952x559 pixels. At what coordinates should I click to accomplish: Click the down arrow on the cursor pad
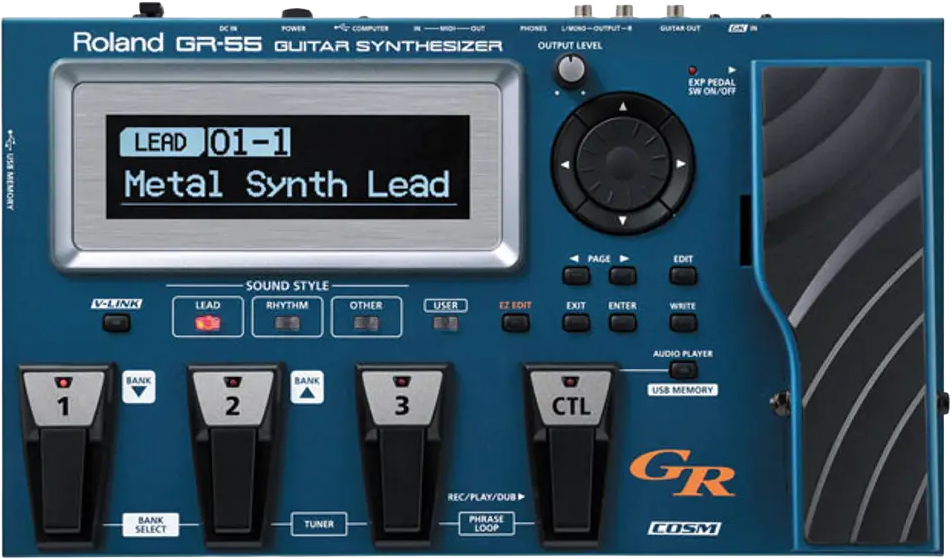(x=623, y=220)
